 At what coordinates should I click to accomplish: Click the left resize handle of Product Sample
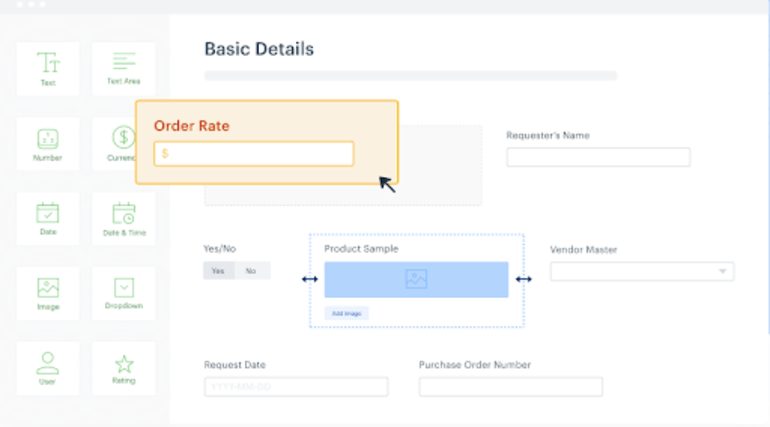[x=309, y=279]
